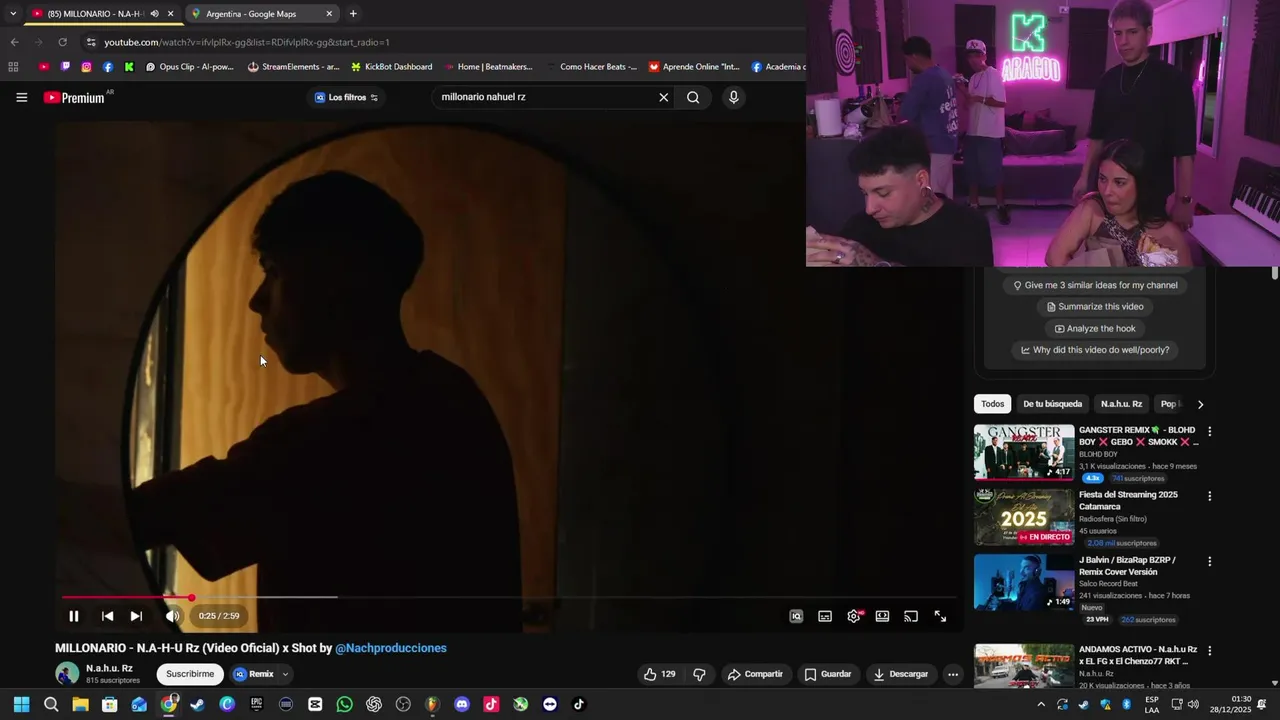This screenshot has height=720, width=1280.
Task: Like the video with 129 likes
Action: point(660,674)
